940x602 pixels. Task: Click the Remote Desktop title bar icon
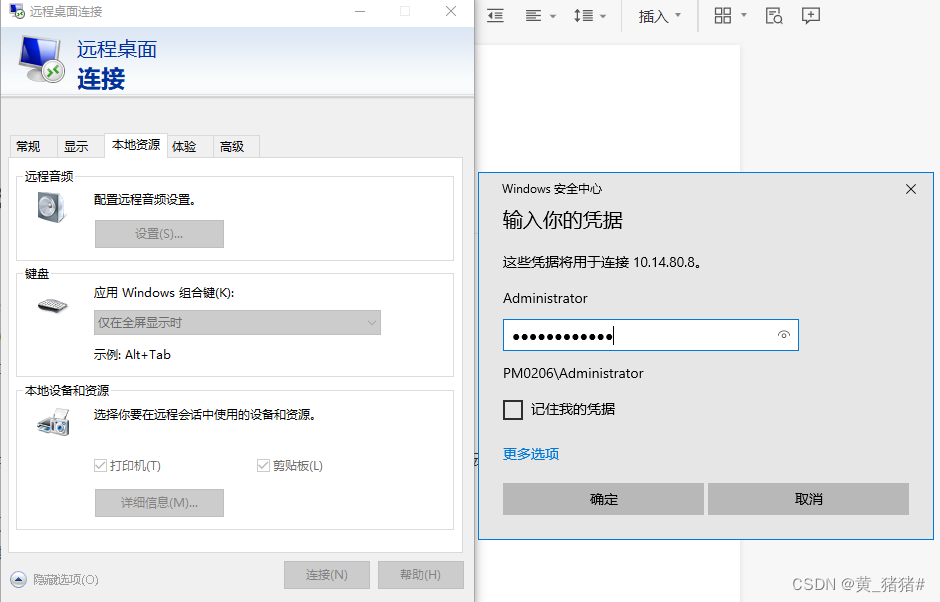17,11
